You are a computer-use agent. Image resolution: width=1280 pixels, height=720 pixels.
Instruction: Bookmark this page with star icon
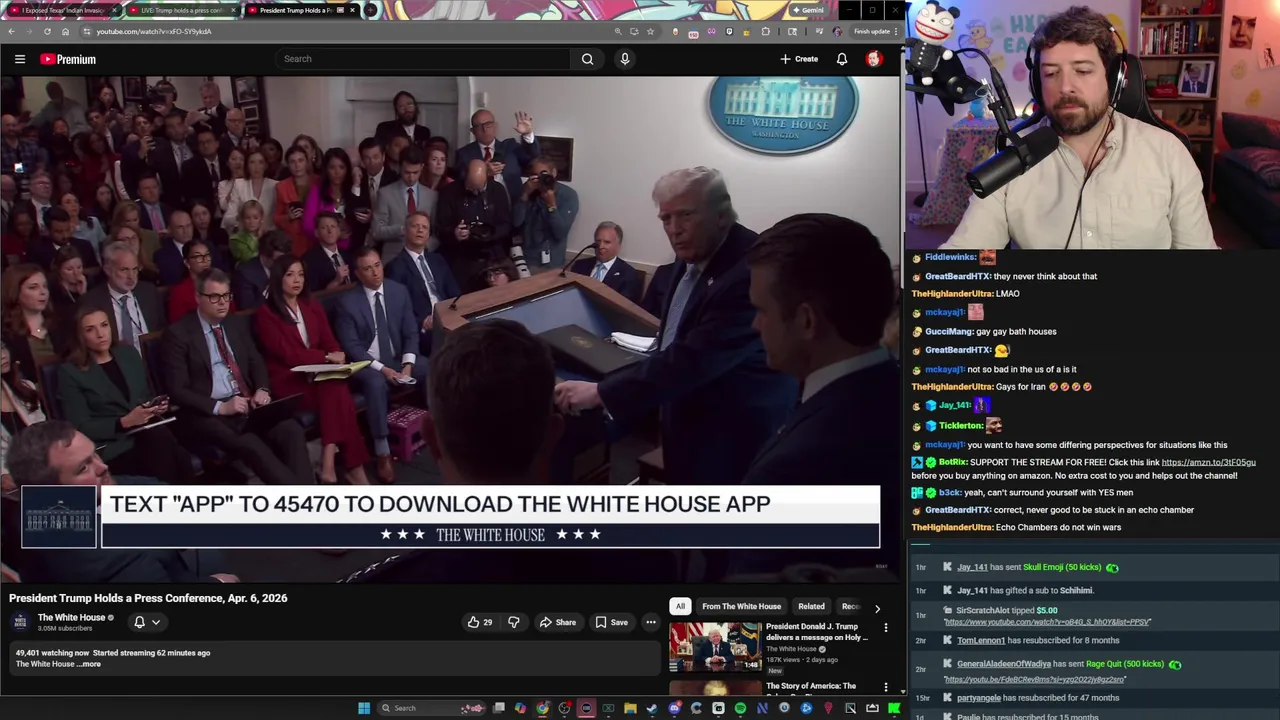click(650, 31)
